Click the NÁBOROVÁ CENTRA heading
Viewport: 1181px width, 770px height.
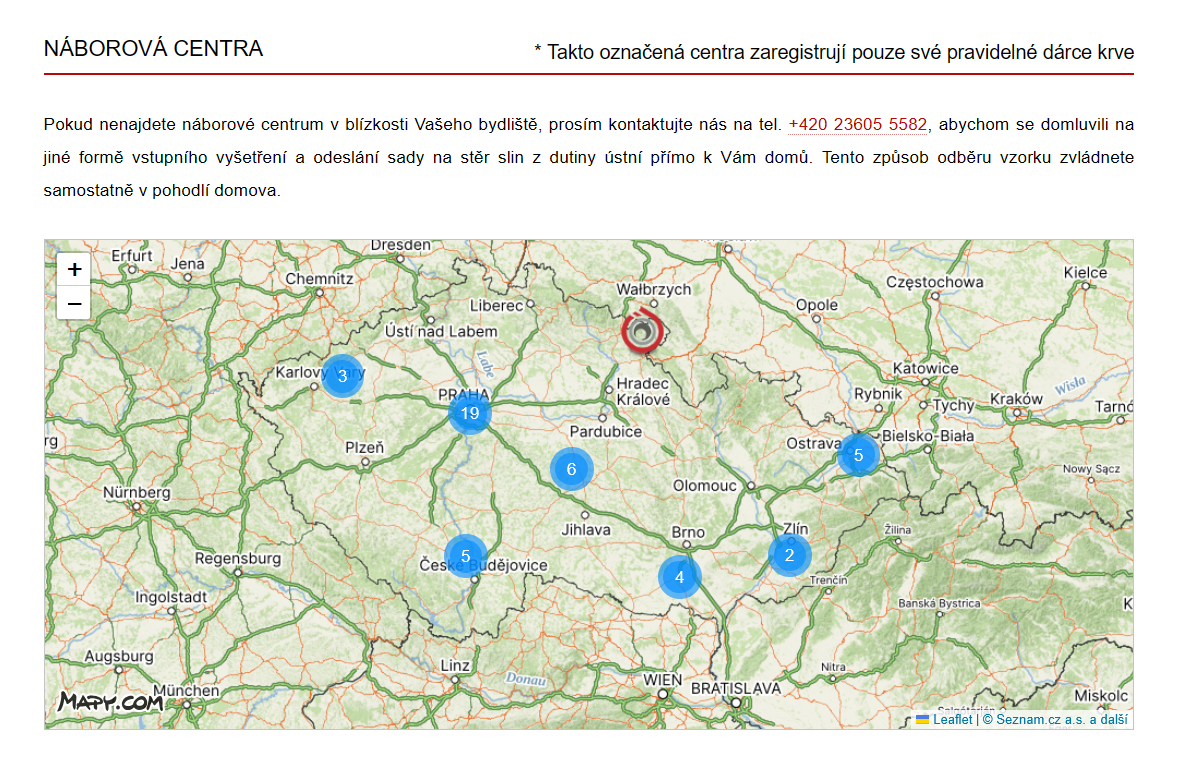(153, 48)
